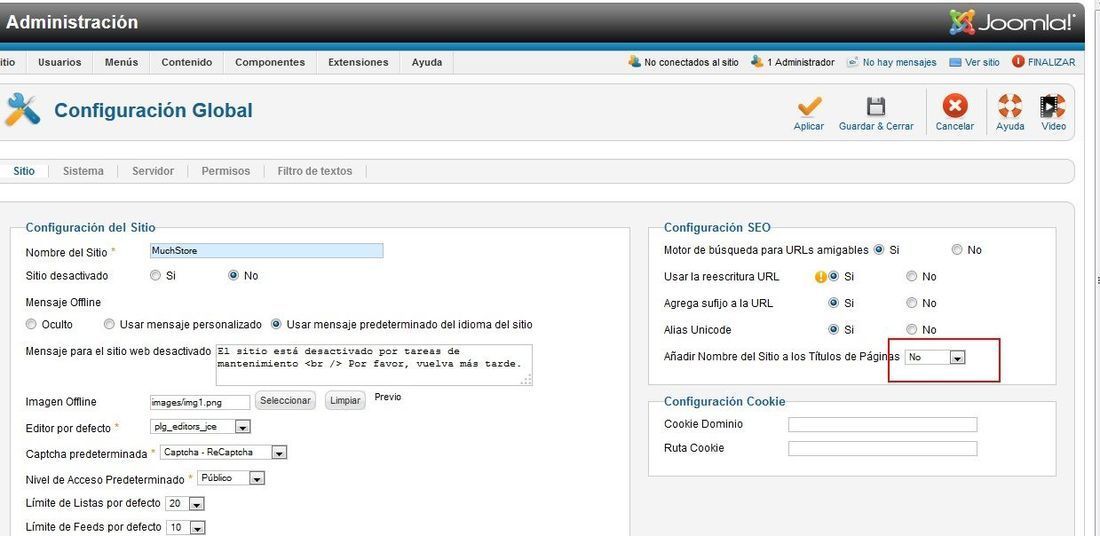Image resolution: width=1100 pixels, height=536 pixels.
Task: Switch to the Servidor tab
Action: click(153, 171)
